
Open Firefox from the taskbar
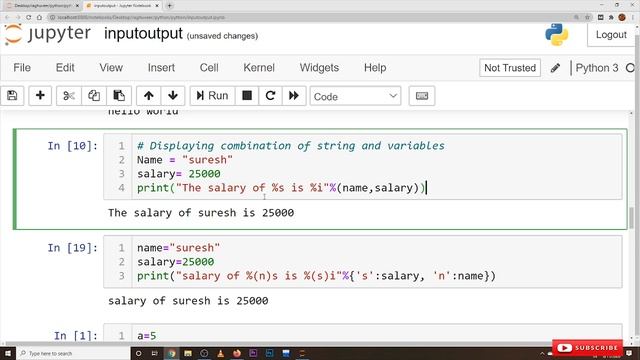coord(237,353)
